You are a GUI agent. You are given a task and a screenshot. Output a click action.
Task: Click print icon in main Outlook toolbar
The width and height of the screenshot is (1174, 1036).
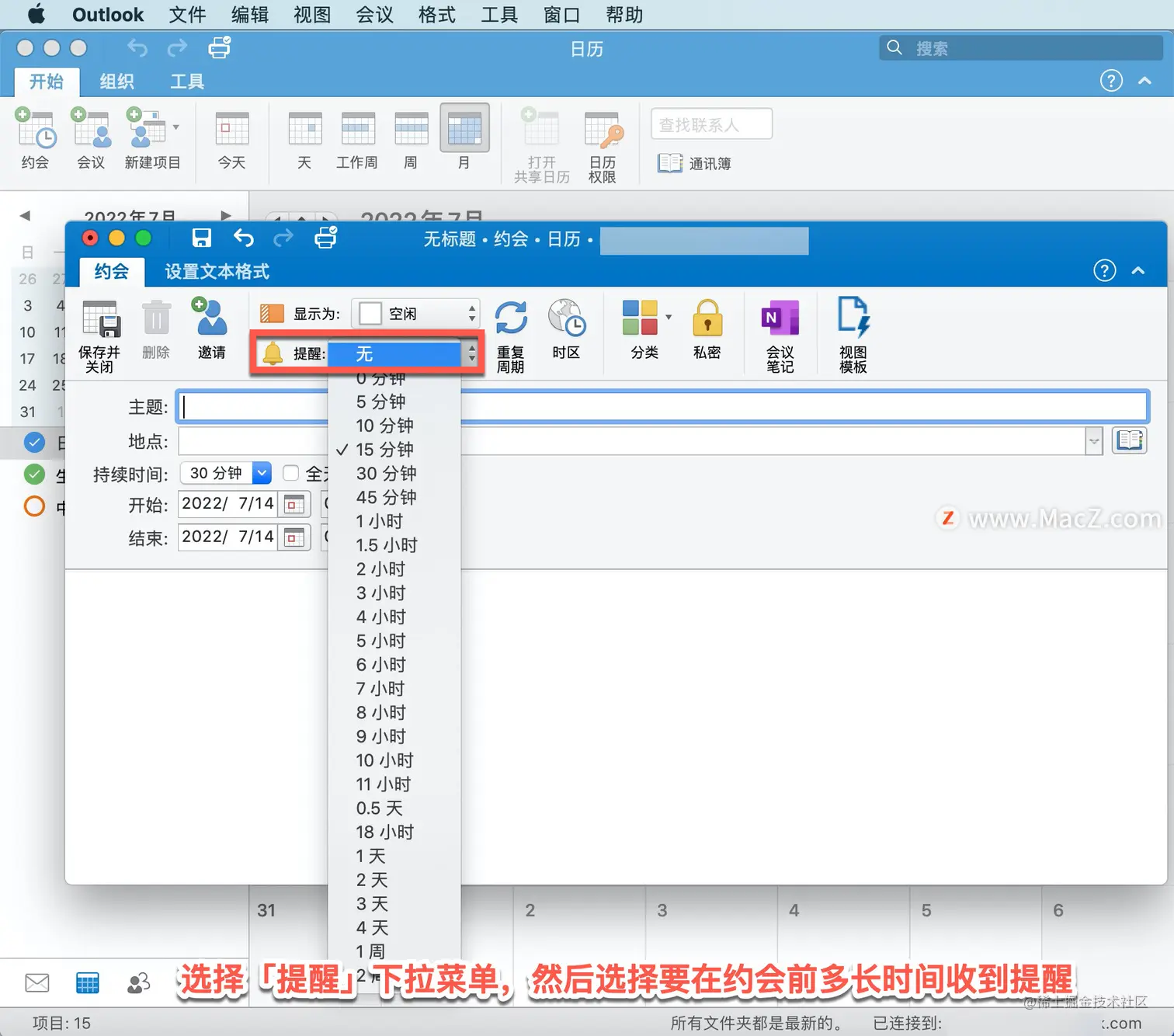click(220, 48)
